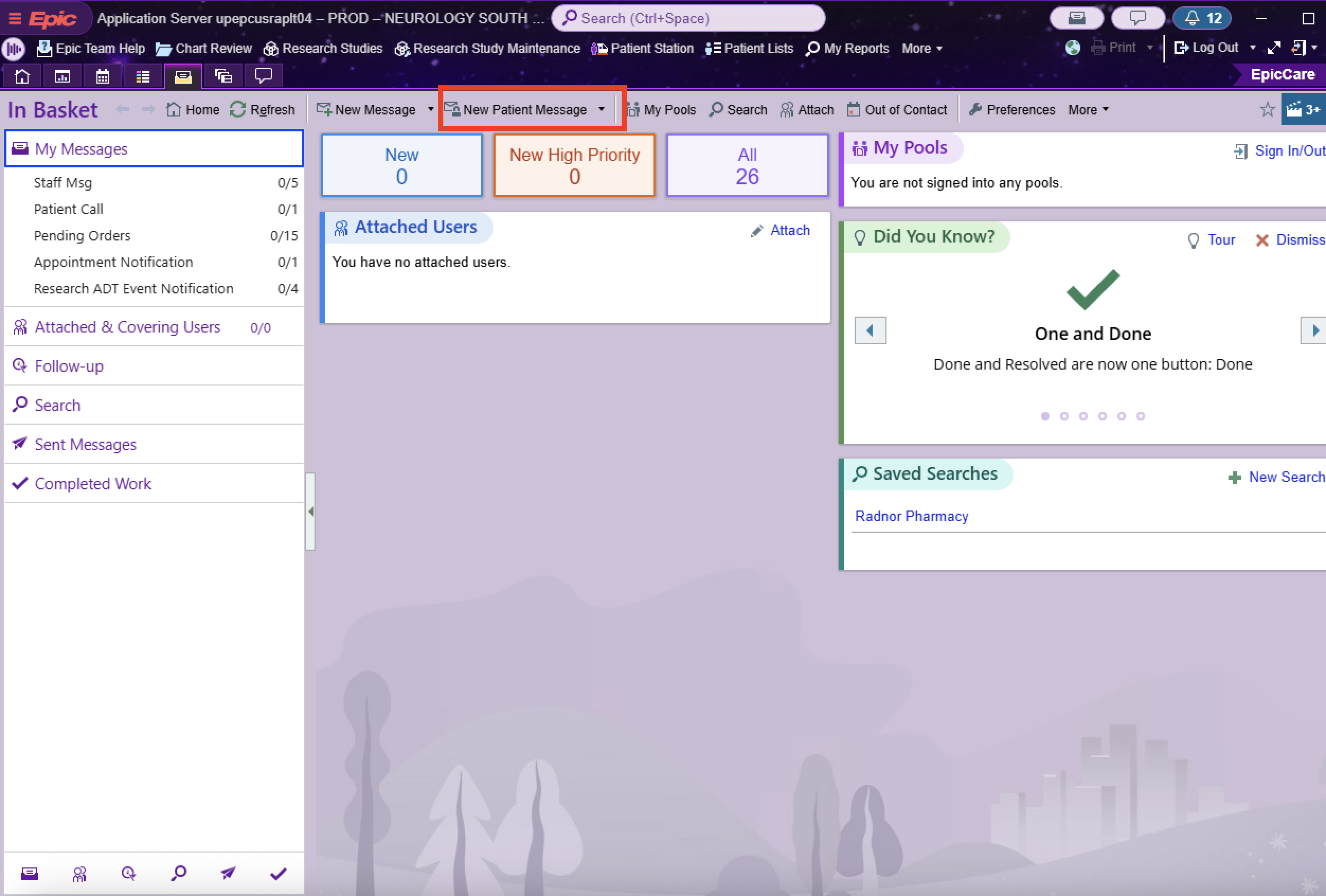Open Search from bottom bar magnifier icon
The width and height of the screenshot is (1326, 896).
(x=178, y=874)
